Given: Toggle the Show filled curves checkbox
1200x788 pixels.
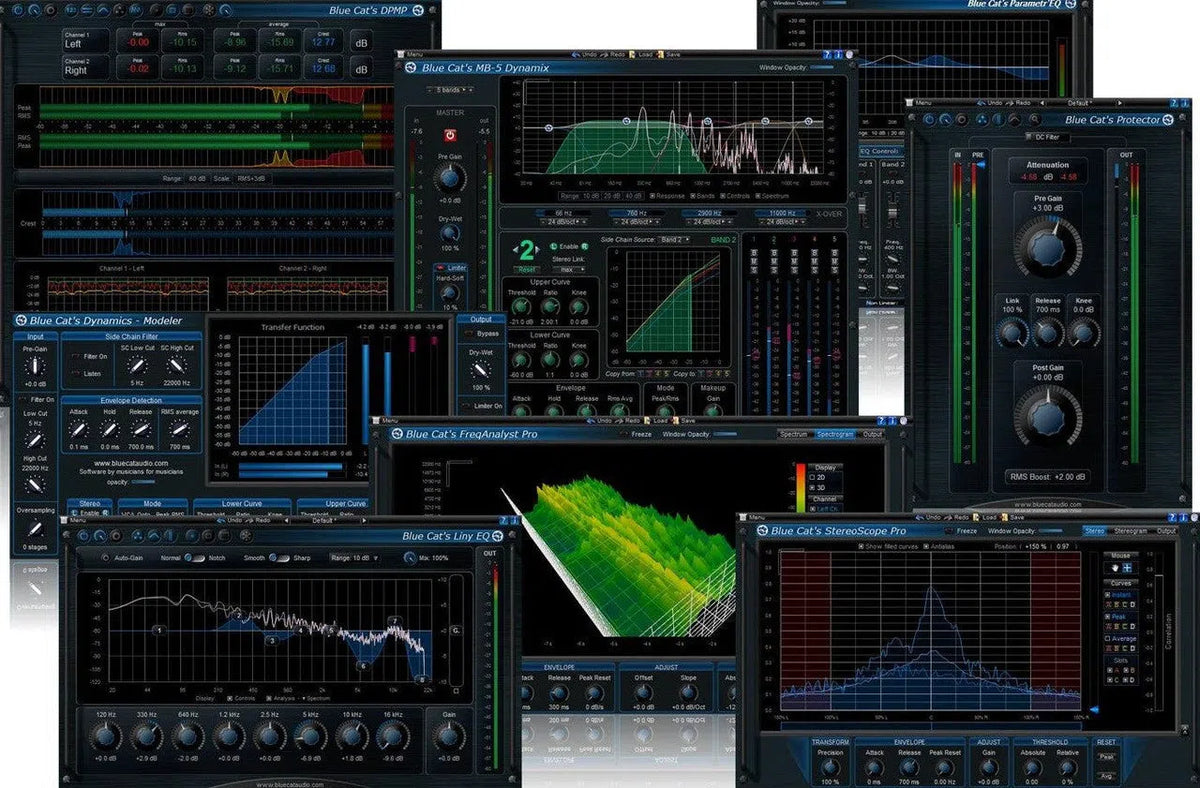Looking at the screenshot, I should tap(861, 548).
